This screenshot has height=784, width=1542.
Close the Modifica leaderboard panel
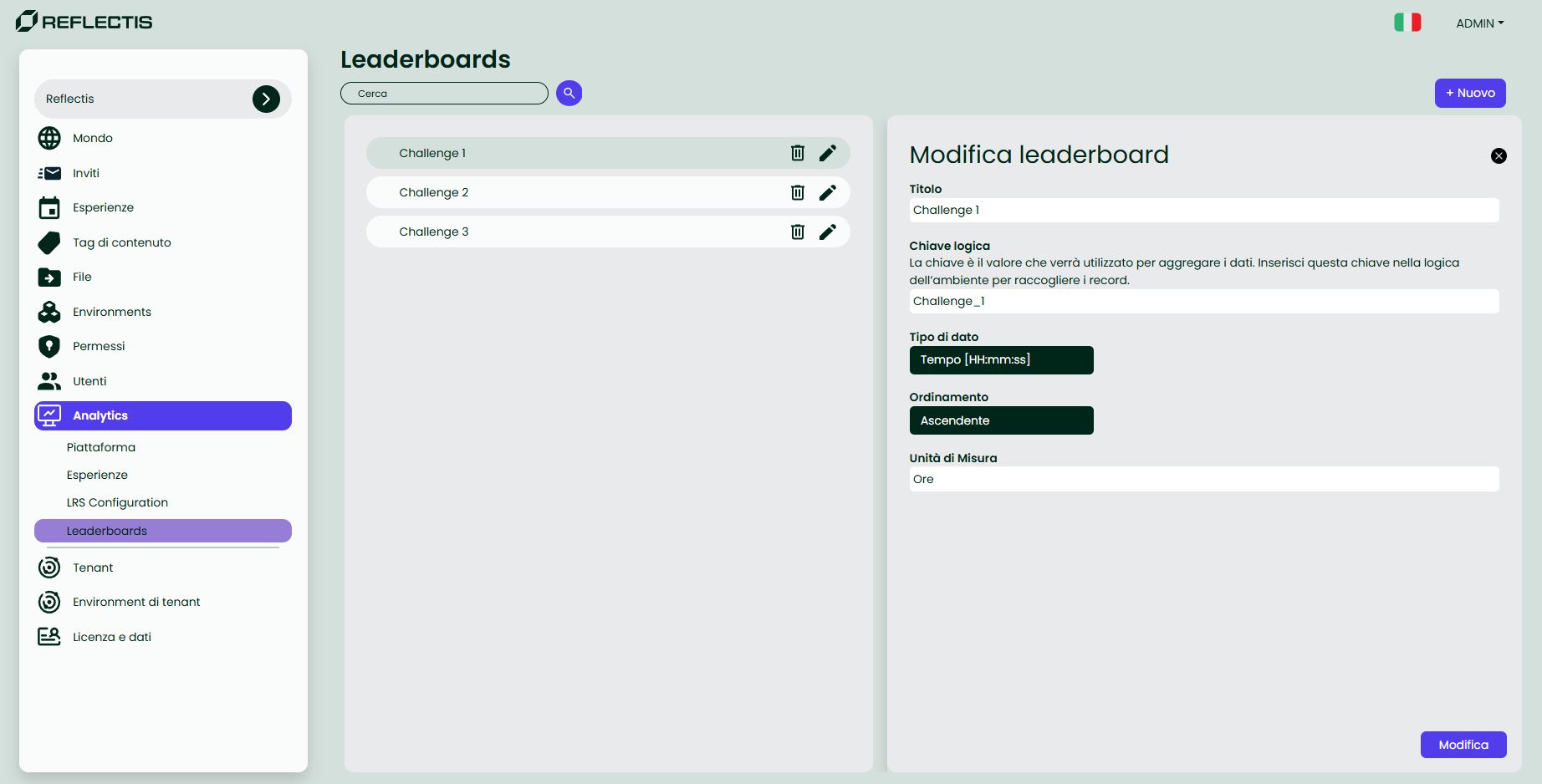[x=1499, y=155]
